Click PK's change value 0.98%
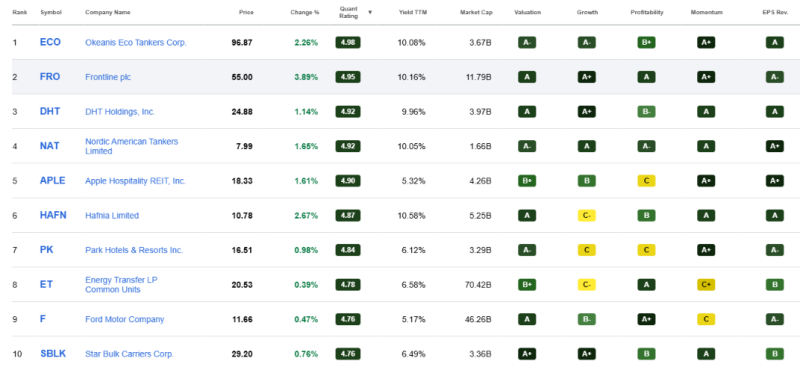This screenshot has width=800, height=367. point(306,250)
